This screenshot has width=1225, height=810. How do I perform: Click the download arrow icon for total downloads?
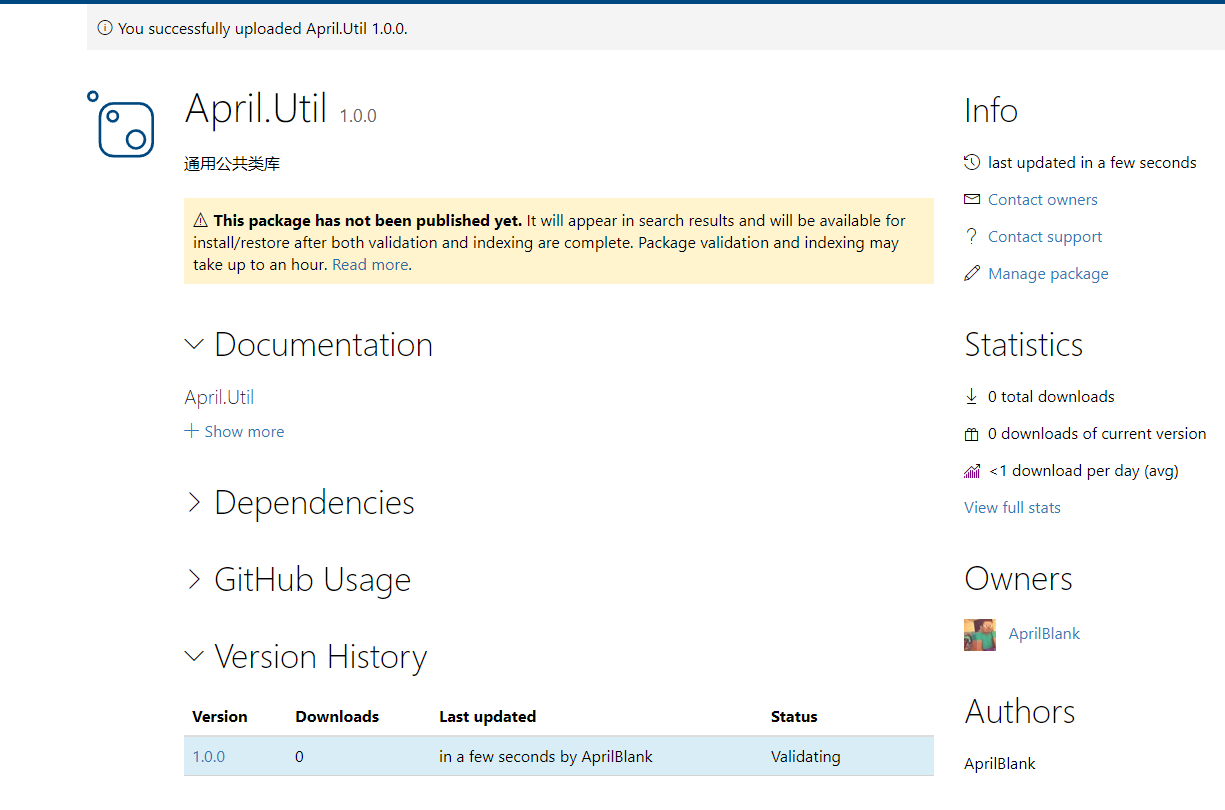(971, 396)
